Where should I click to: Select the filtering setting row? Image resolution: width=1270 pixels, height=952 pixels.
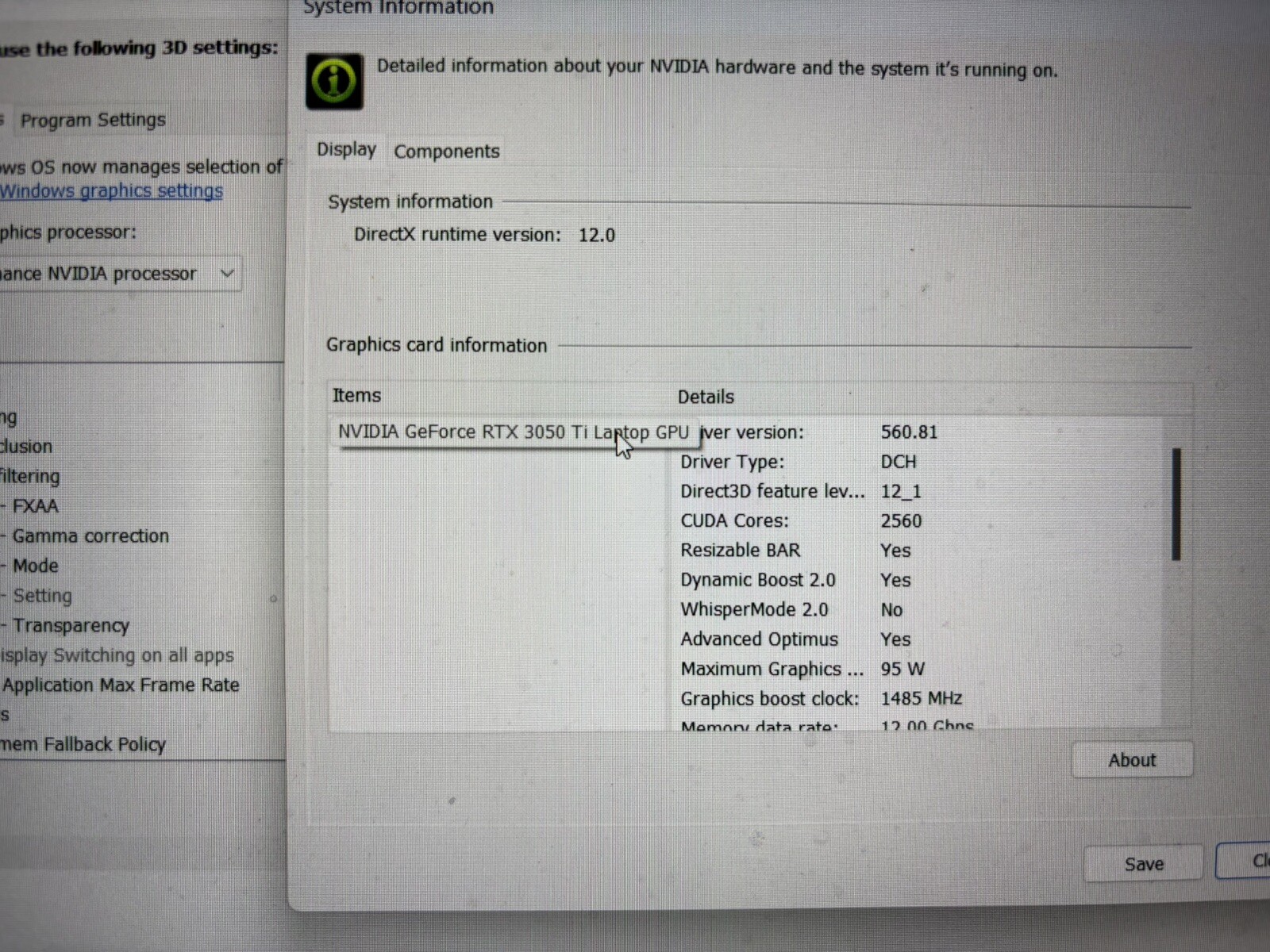[x=30, y=476]
